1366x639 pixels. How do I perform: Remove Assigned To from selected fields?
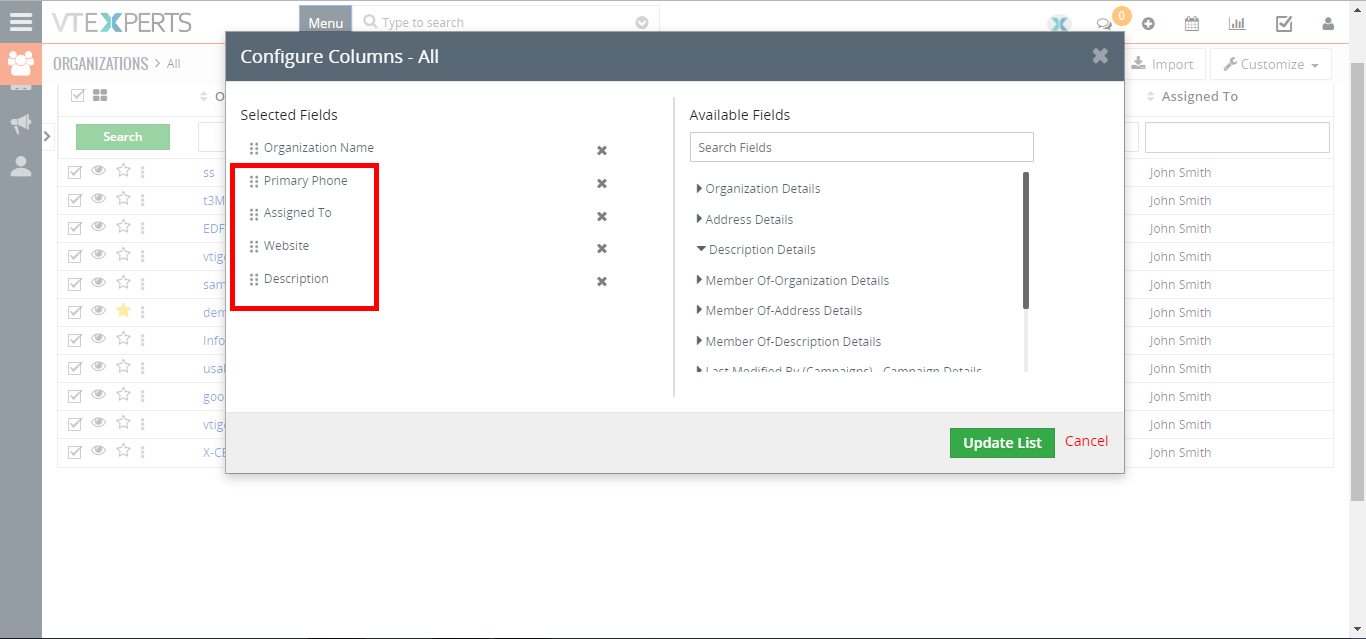click(602, 216)
